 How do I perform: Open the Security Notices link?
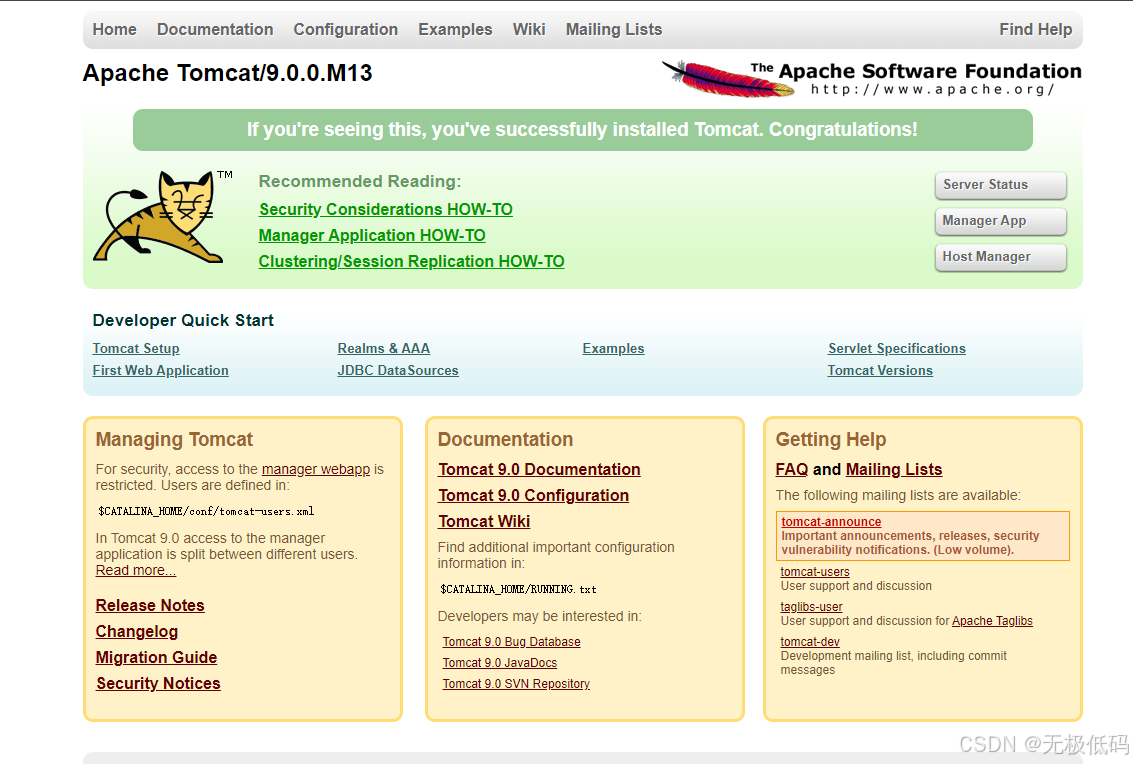click(158, 684)
